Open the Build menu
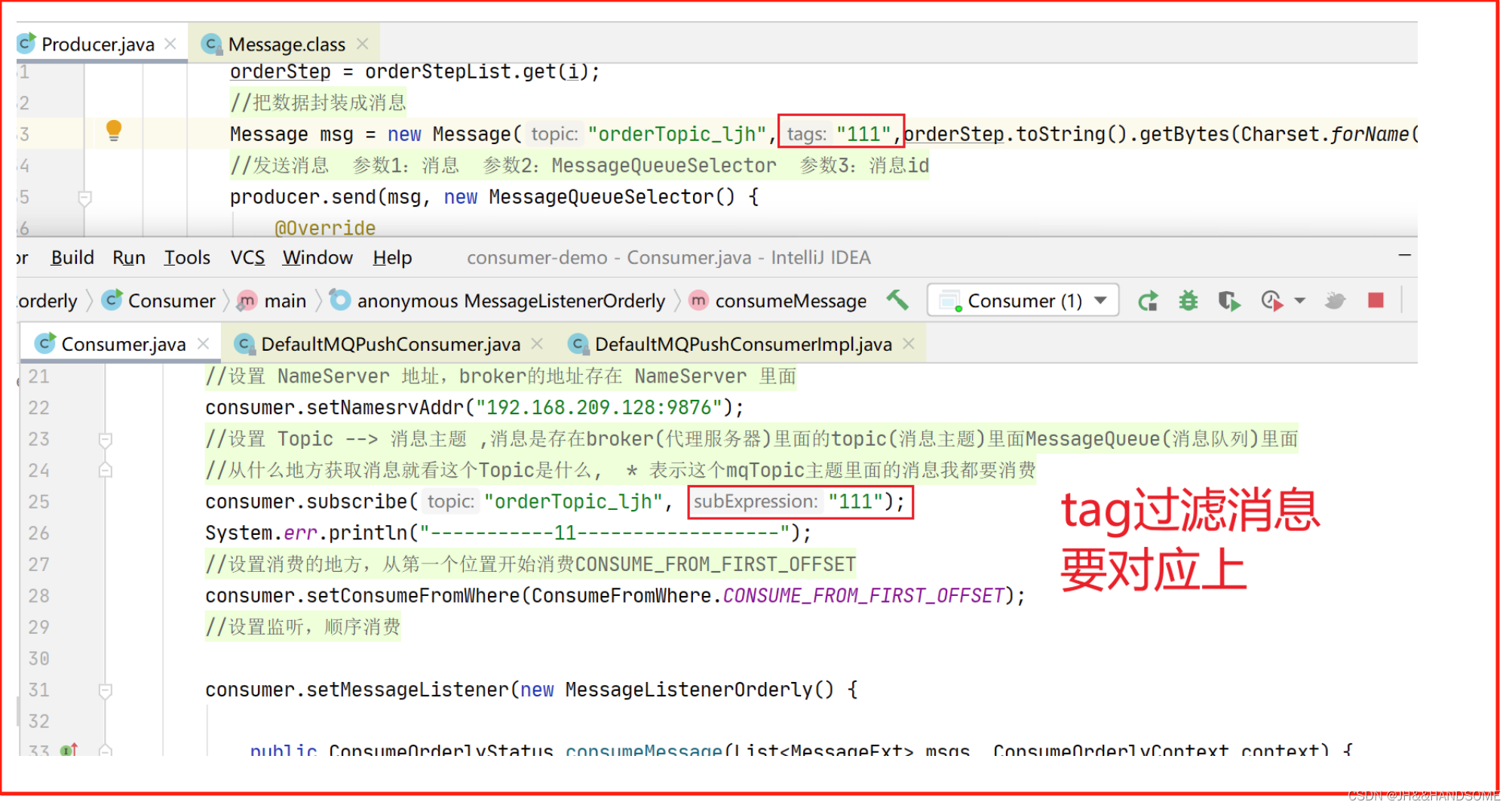The width and height of the screenshot is (1512, 808). (x=72, y=257)
